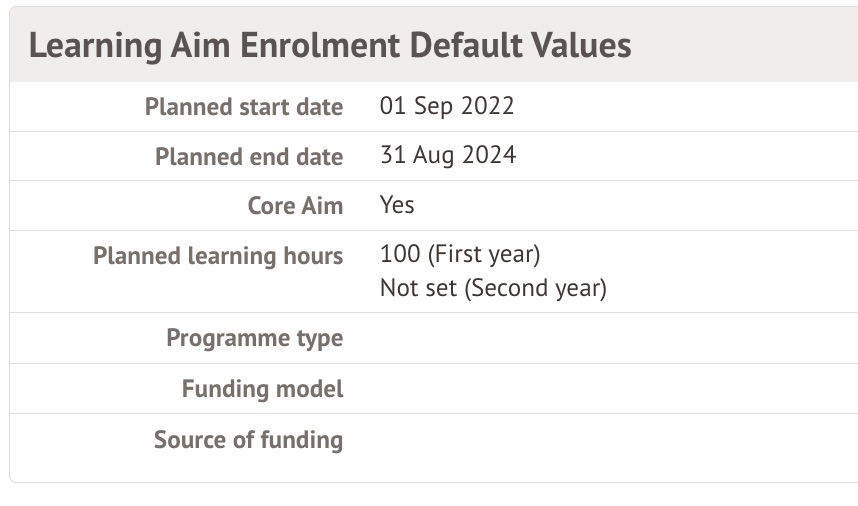The image size is (858, 506).
Task: Click the Planned learning hours label
Action: tap(218, 256)
